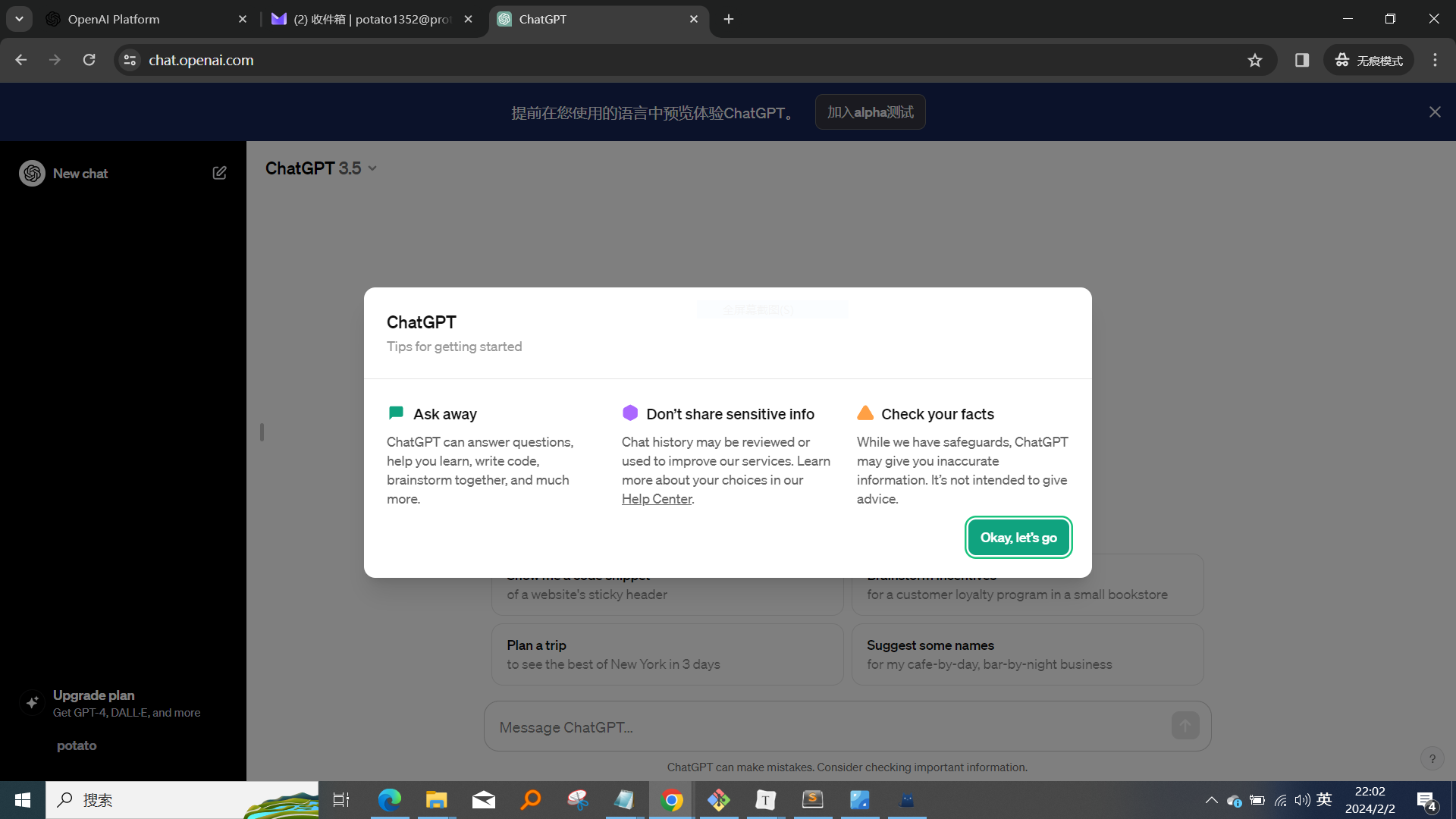Close the 收件箱 mail tab
The width and height of the screenshot is (1456, 819).
(x=468, y=19)
